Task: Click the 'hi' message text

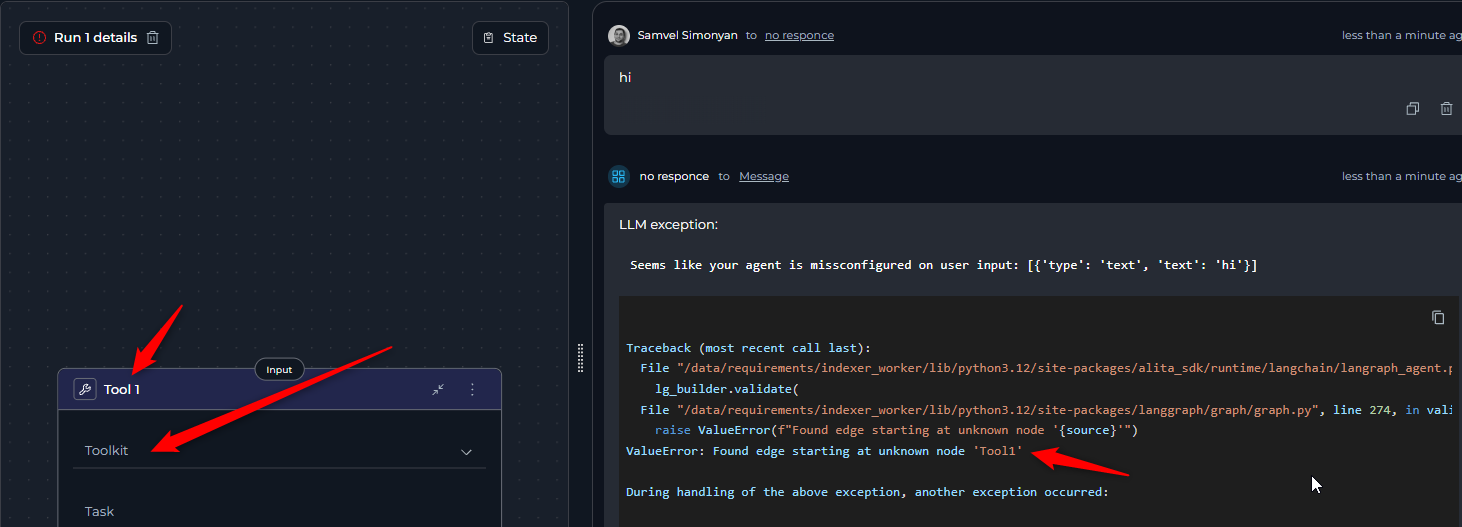Action: (625, 78)
